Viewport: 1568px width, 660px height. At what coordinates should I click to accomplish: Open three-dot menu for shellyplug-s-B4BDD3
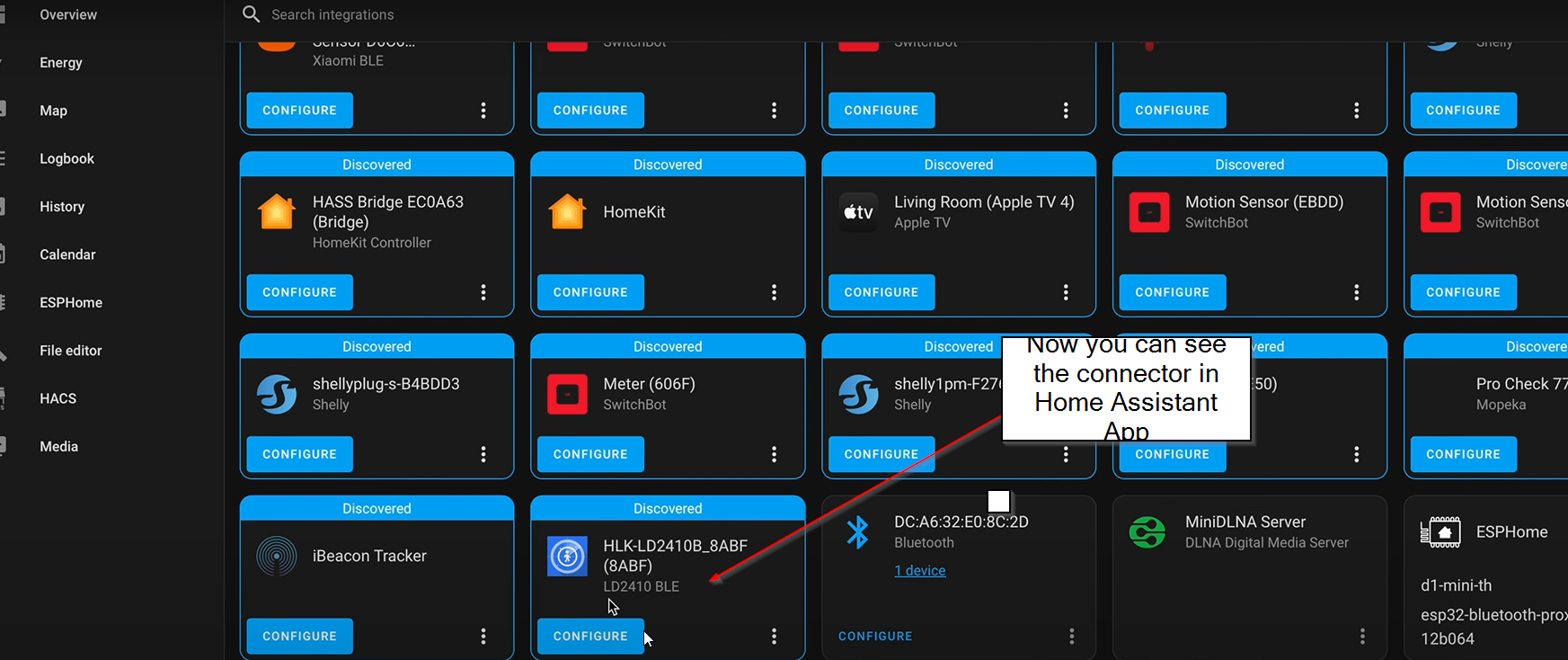pyautogui.click(x=483, y=454)
